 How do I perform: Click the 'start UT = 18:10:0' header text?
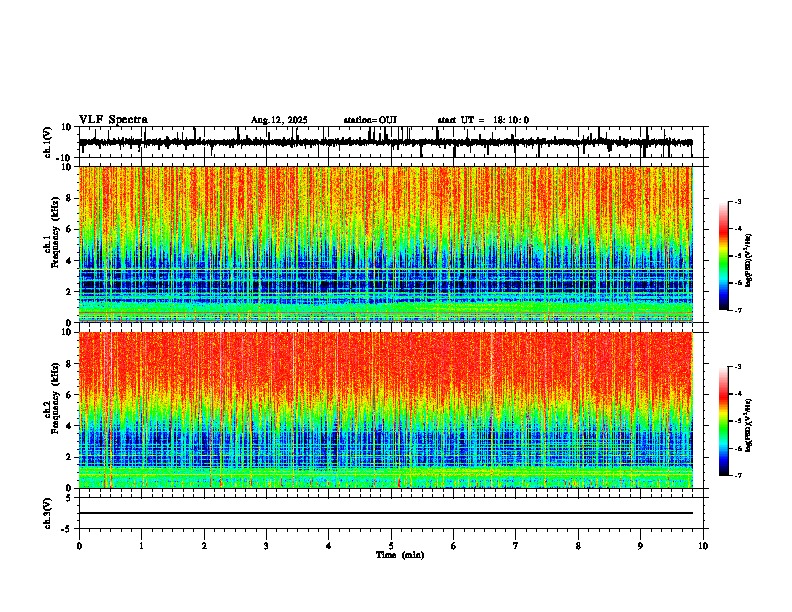[483, 120]
